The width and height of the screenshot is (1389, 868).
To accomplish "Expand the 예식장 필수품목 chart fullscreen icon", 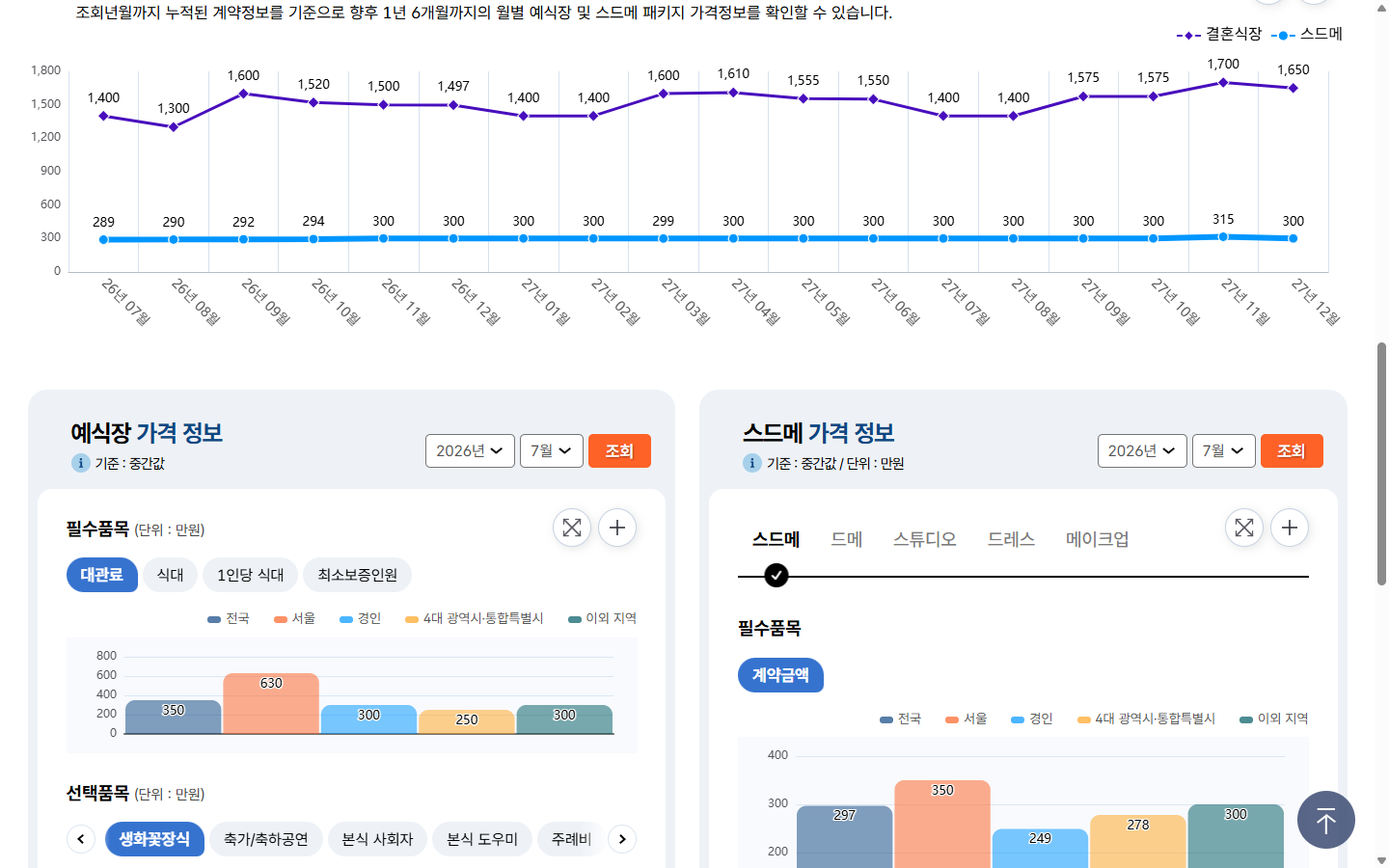I will point(572,528).
